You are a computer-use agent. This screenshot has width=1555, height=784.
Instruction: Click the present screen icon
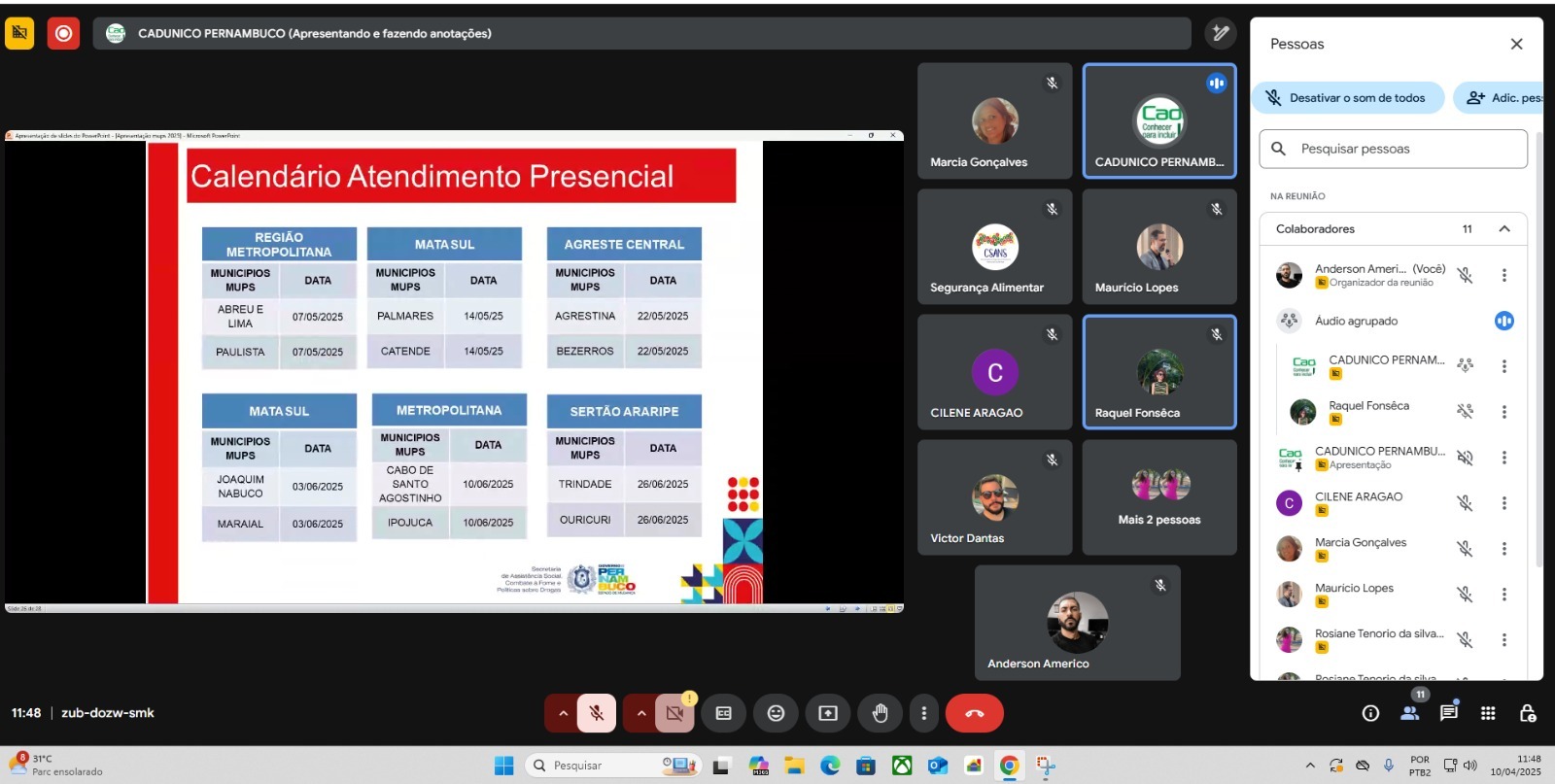click(x=827, y=713)
